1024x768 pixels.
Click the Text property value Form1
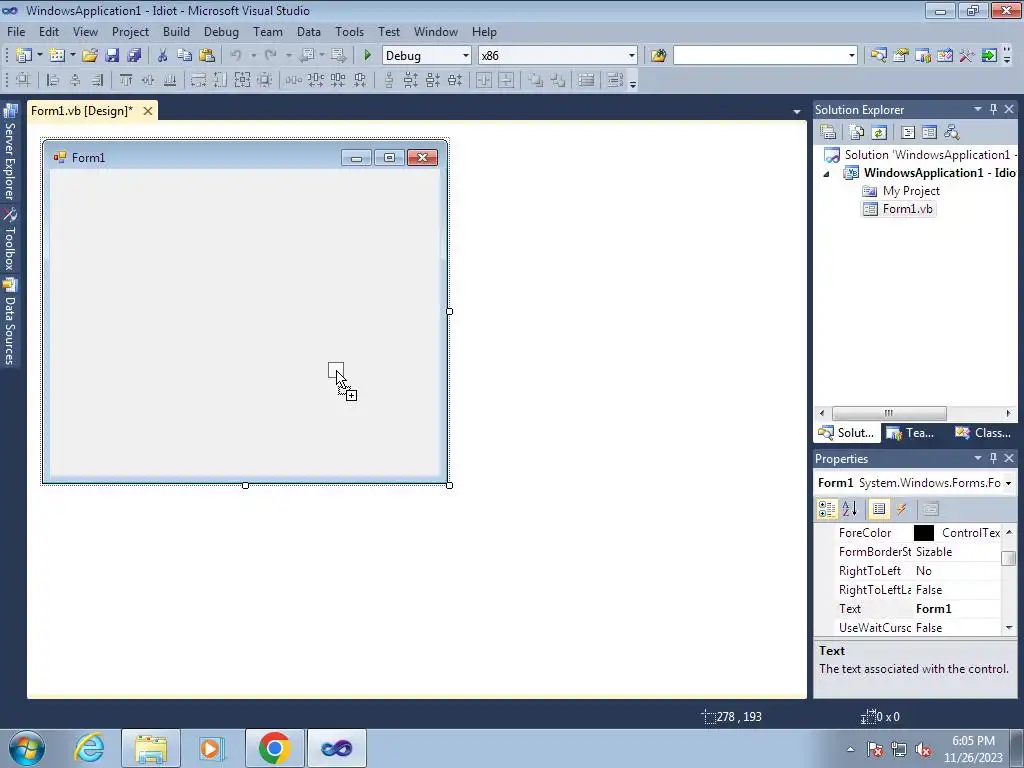933,609
